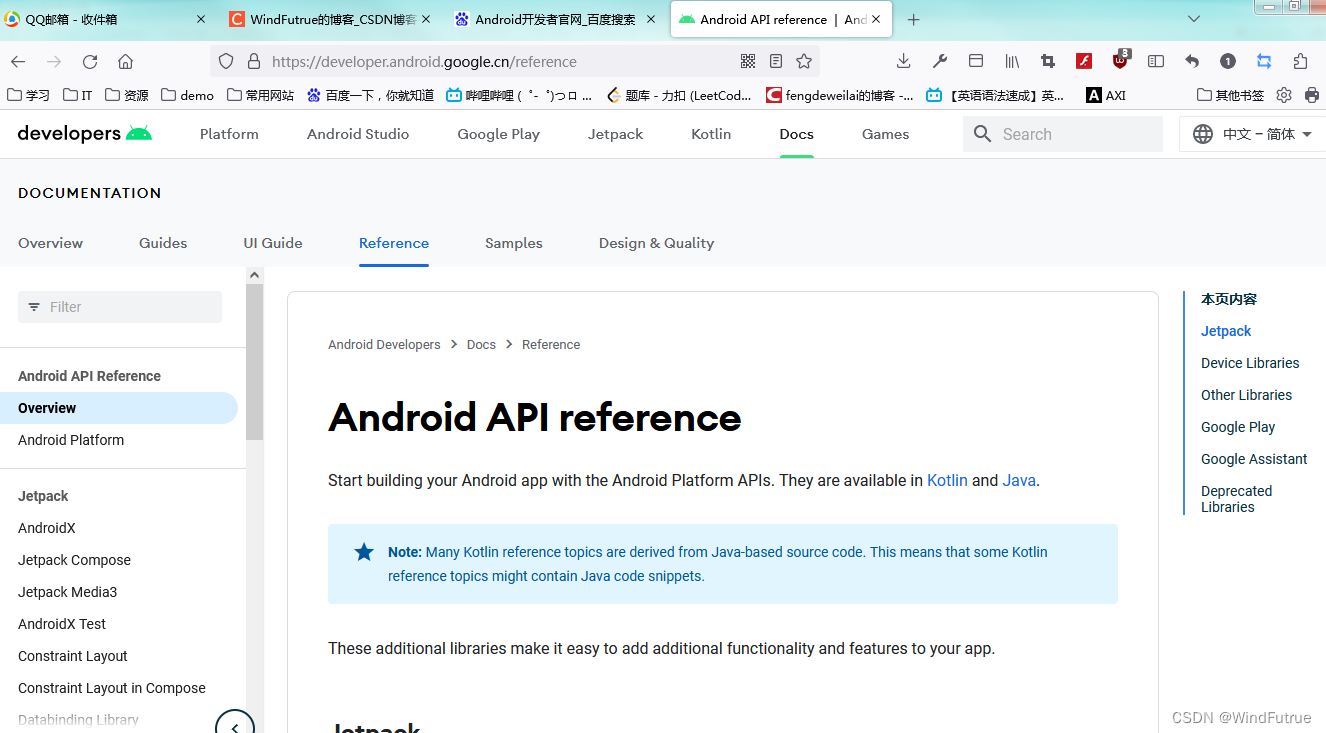This screenshot has width=1326, height=733.
Task: Open the 其他书签 bookmarks folder
Action: point(1230,95)
